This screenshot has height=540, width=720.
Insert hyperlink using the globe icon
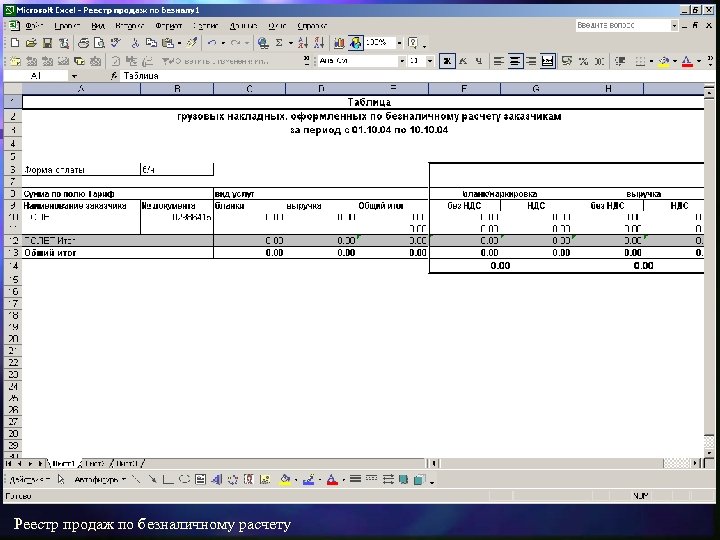(263, 43)
